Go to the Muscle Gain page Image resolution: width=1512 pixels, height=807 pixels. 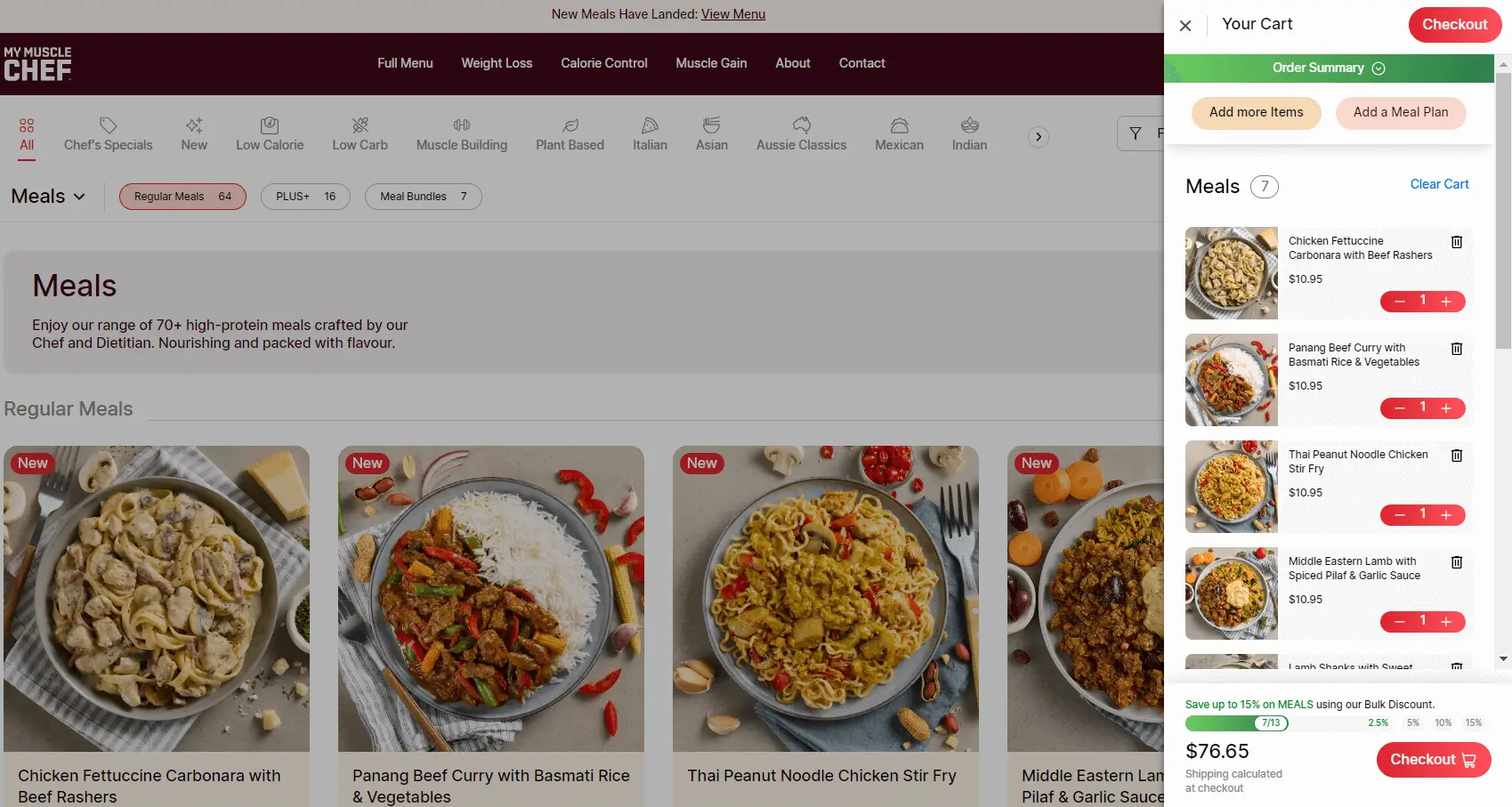pyautogui.click(x=711, y=63)
